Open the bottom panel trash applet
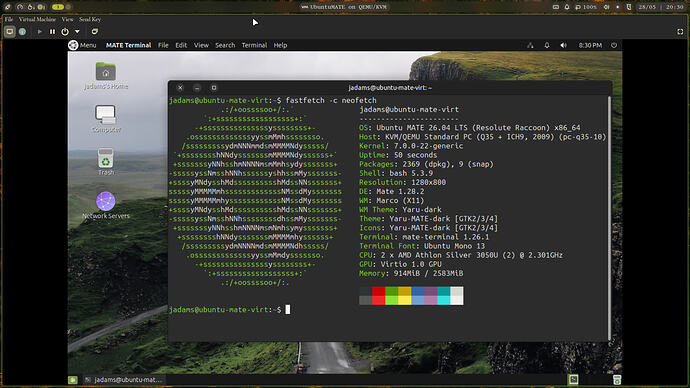Screen dimensions: 690x388 pos(617,380)
